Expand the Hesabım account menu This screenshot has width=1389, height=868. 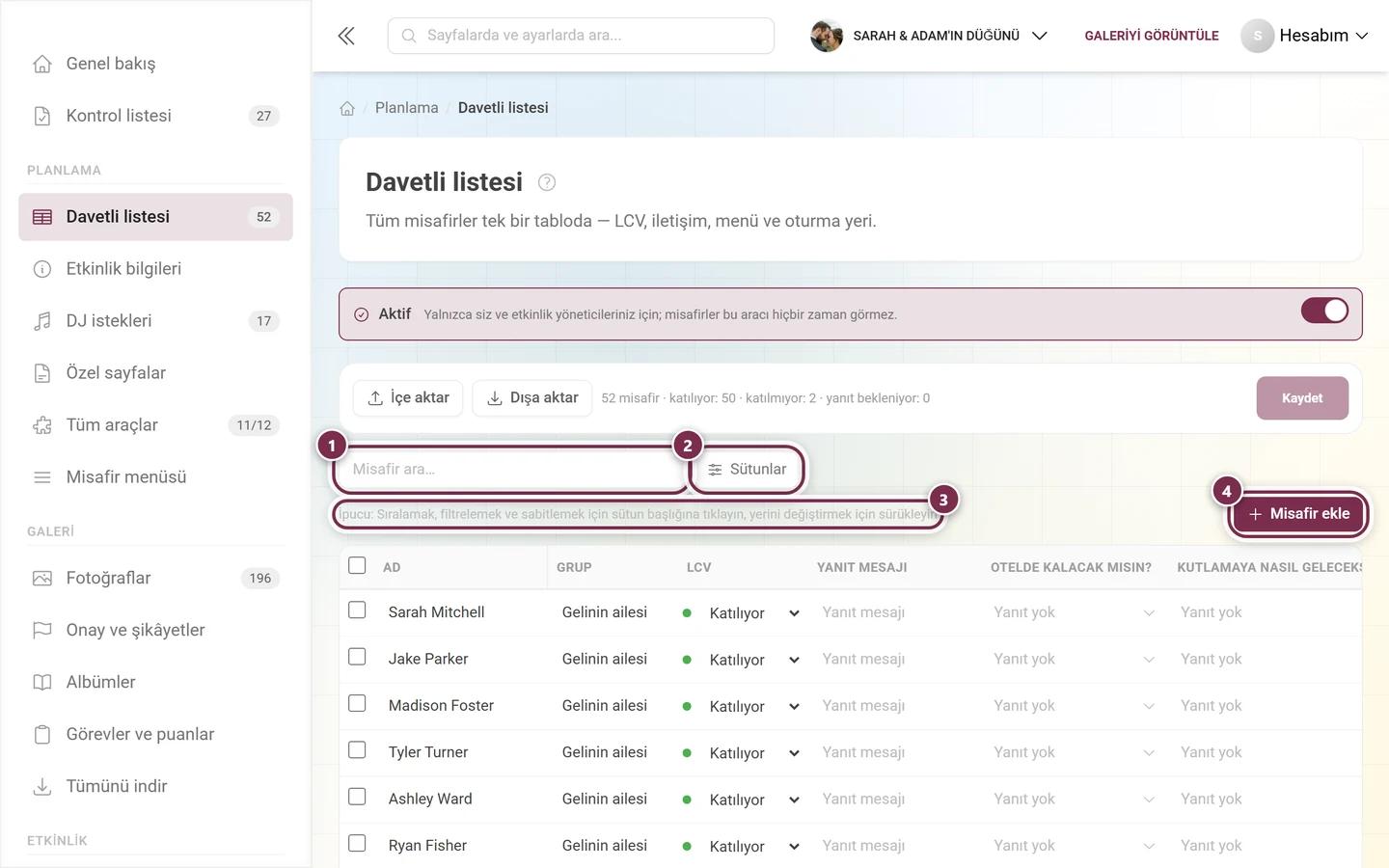tap(1304, 36)
